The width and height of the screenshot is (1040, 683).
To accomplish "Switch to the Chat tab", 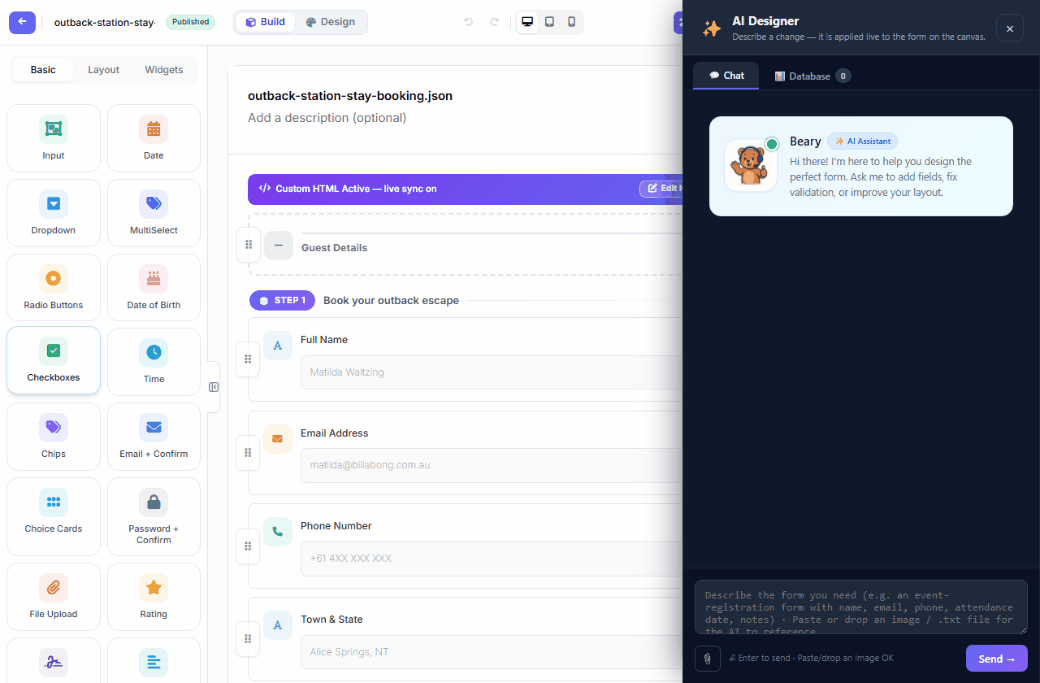I will pyautogui.click(x=726, y=76).
